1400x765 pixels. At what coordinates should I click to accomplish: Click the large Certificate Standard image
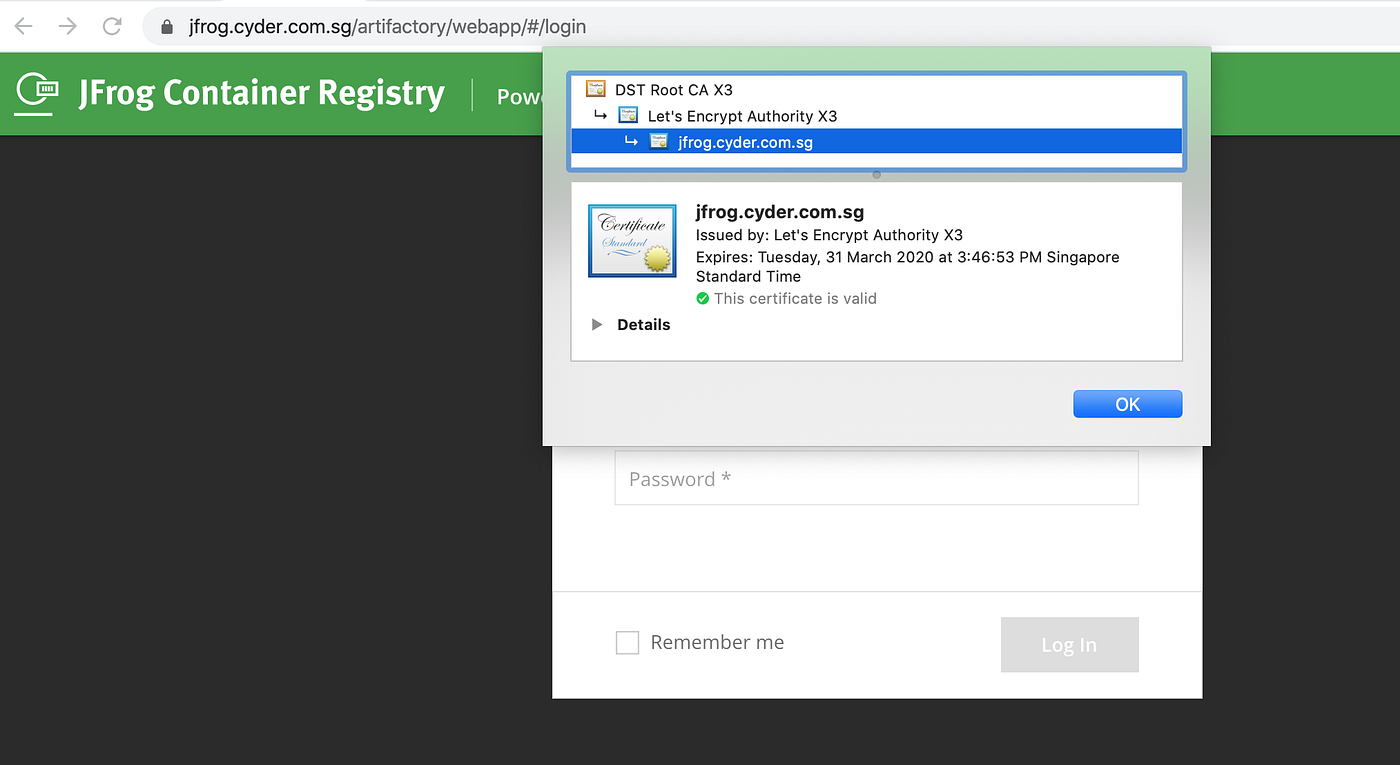pos(632,240)
